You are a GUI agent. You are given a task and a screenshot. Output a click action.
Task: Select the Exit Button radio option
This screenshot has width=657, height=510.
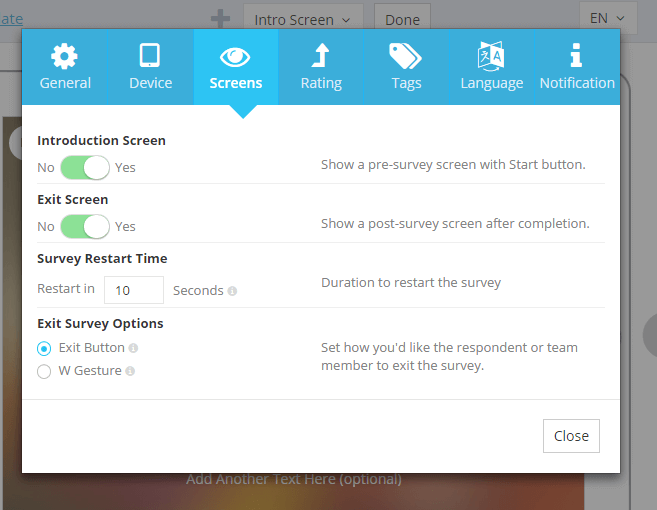tap(44, 348)
